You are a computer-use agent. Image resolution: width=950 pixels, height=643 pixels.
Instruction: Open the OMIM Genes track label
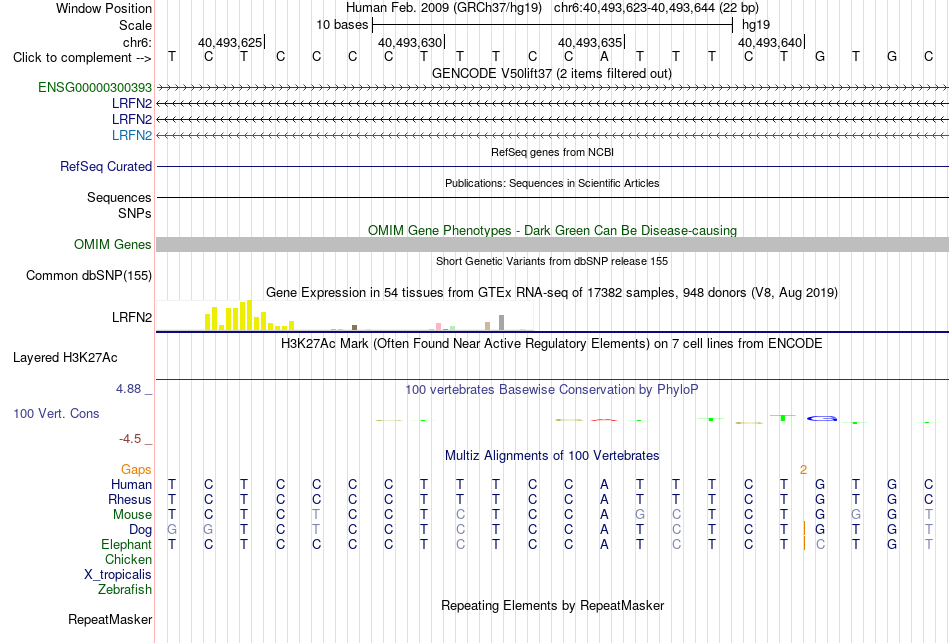pos(113,244)
